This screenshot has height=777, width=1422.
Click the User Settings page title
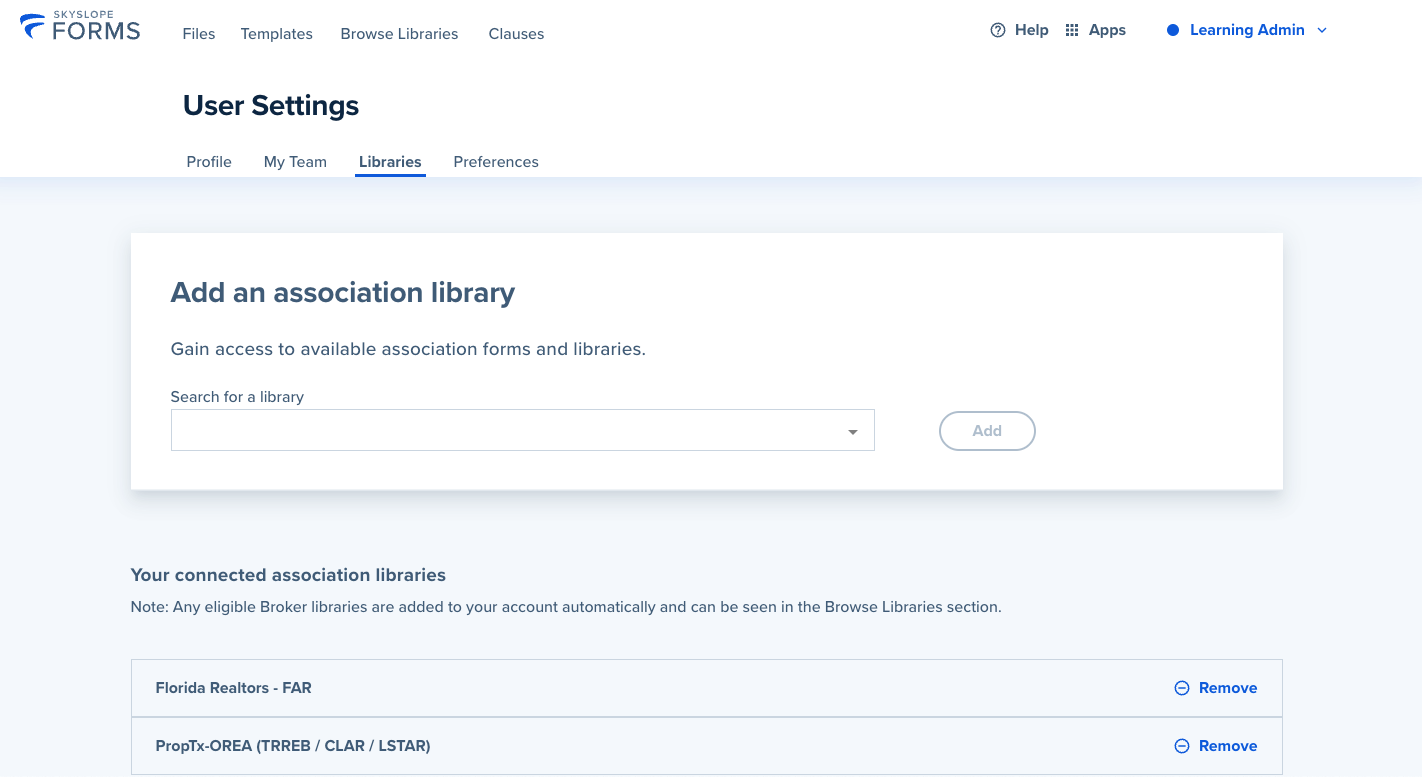[x=271, y=106]
